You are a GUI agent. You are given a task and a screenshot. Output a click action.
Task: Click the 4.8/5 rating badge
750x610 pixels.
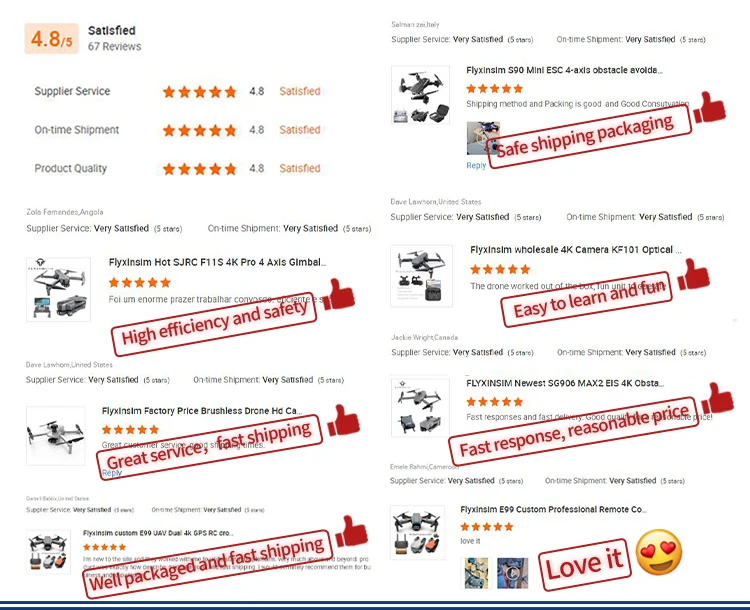point(52,38)
